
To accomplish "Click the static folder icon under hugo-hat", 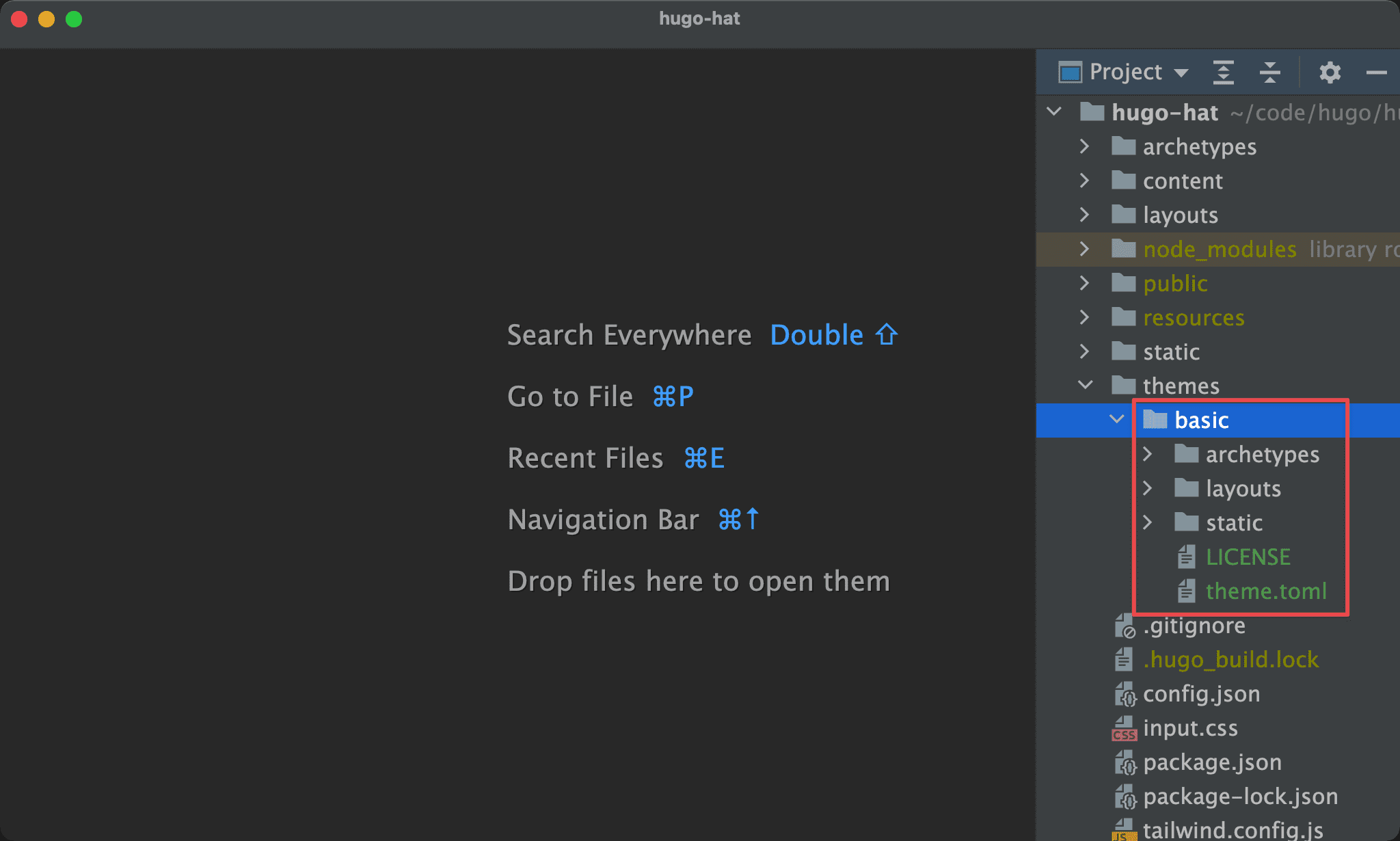I will (x=1124, y=351).
